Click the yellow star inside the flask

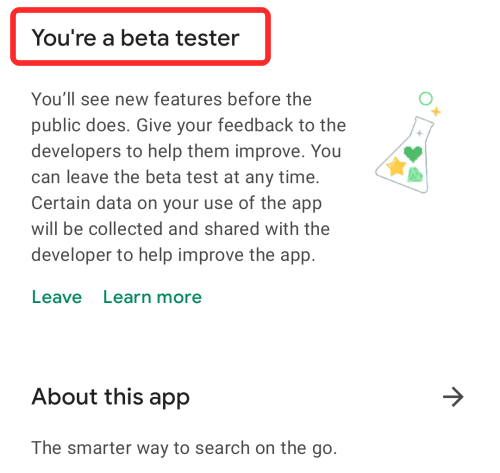coord(396,166)
